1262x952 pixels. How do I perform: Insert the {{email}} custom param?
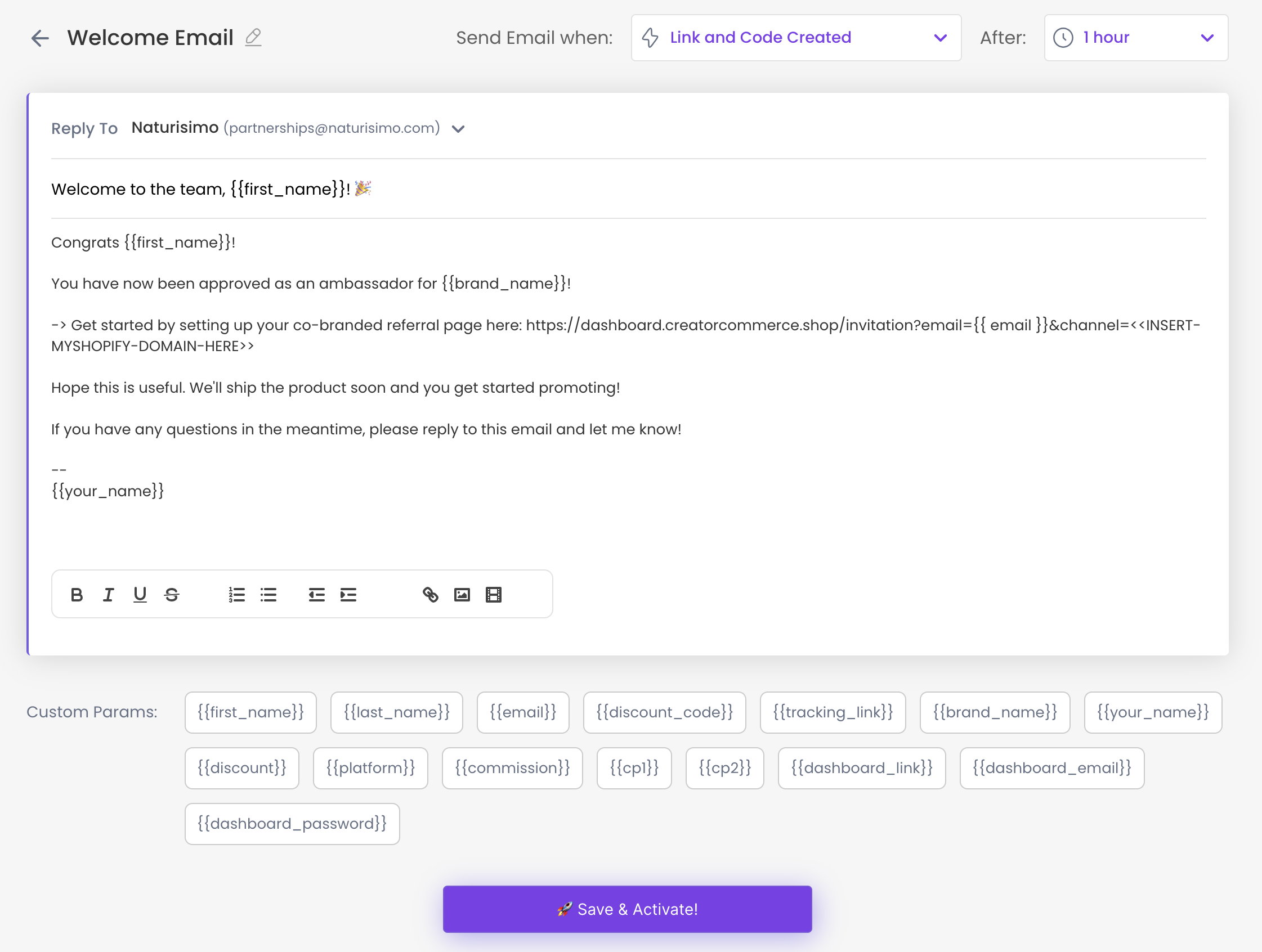coord(523,712)
